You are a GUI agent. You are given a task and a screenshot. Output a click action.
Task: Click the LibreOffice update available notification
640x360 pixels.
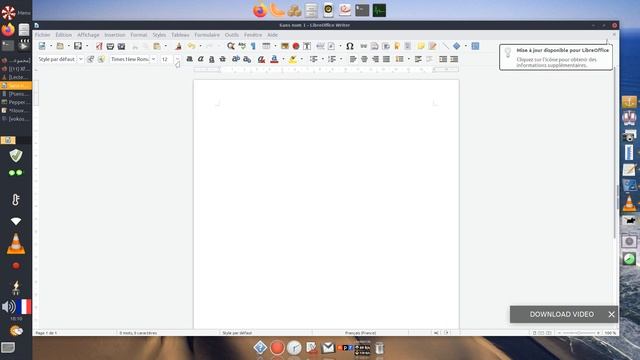(556, 57)
